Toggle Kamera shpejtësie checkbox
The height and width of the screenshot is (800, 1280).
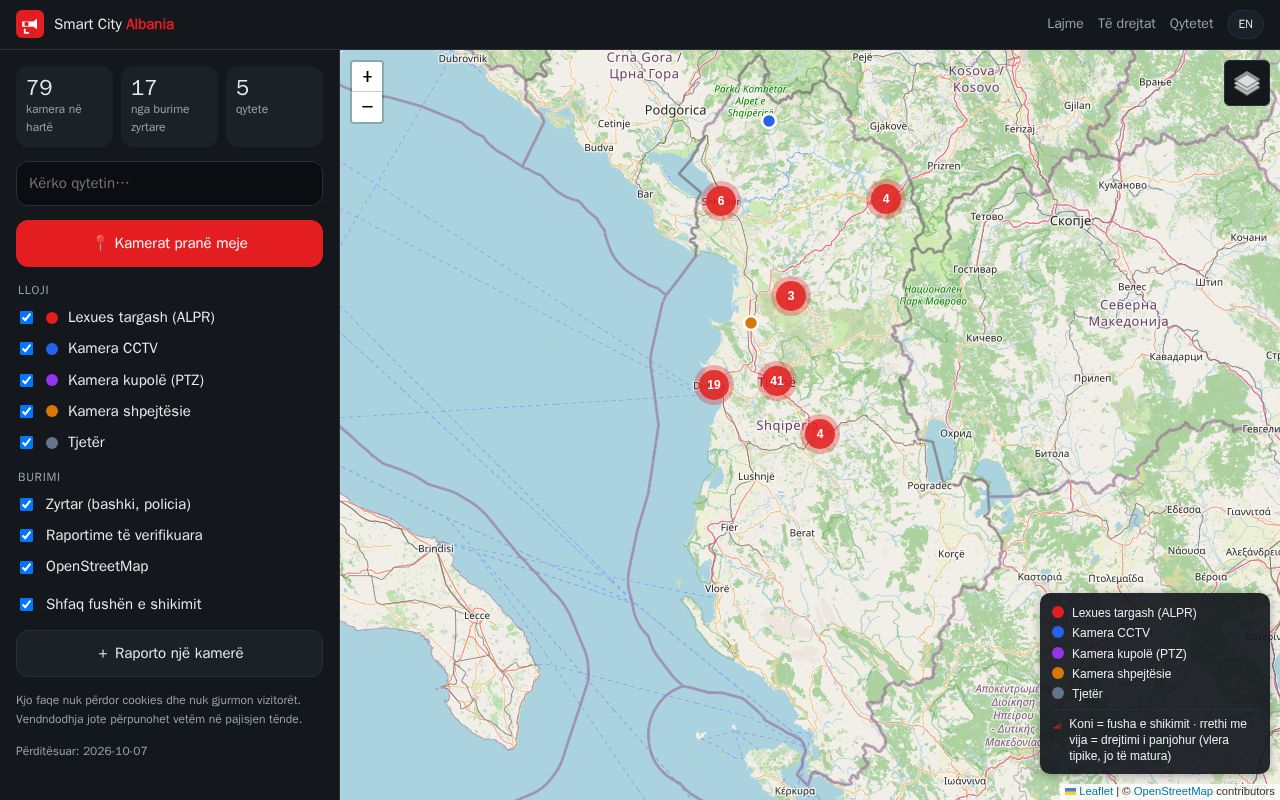tap(27, 411)
